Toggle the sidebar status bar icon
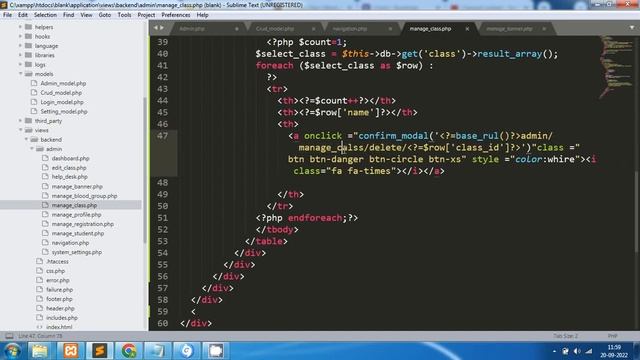Screen dimensions: 640x360 click(x=9, y=336)
